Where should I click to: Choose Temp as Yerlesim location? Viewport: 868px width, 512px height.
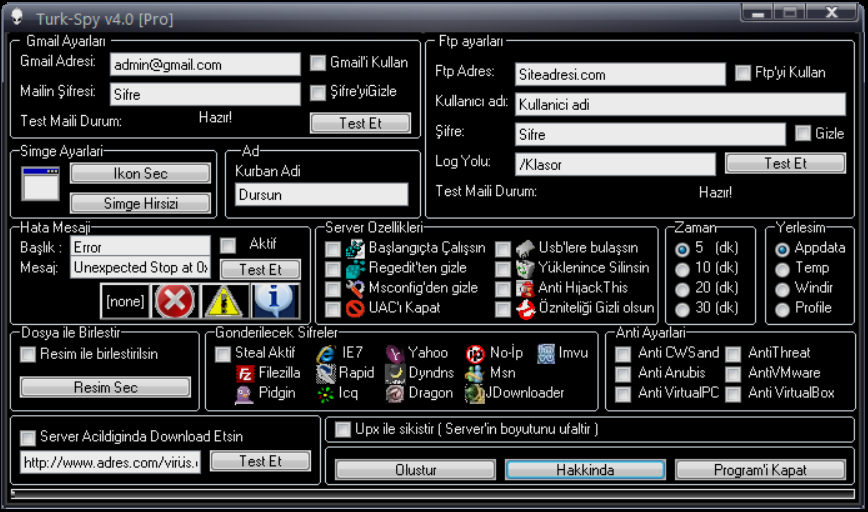[782, 270]
